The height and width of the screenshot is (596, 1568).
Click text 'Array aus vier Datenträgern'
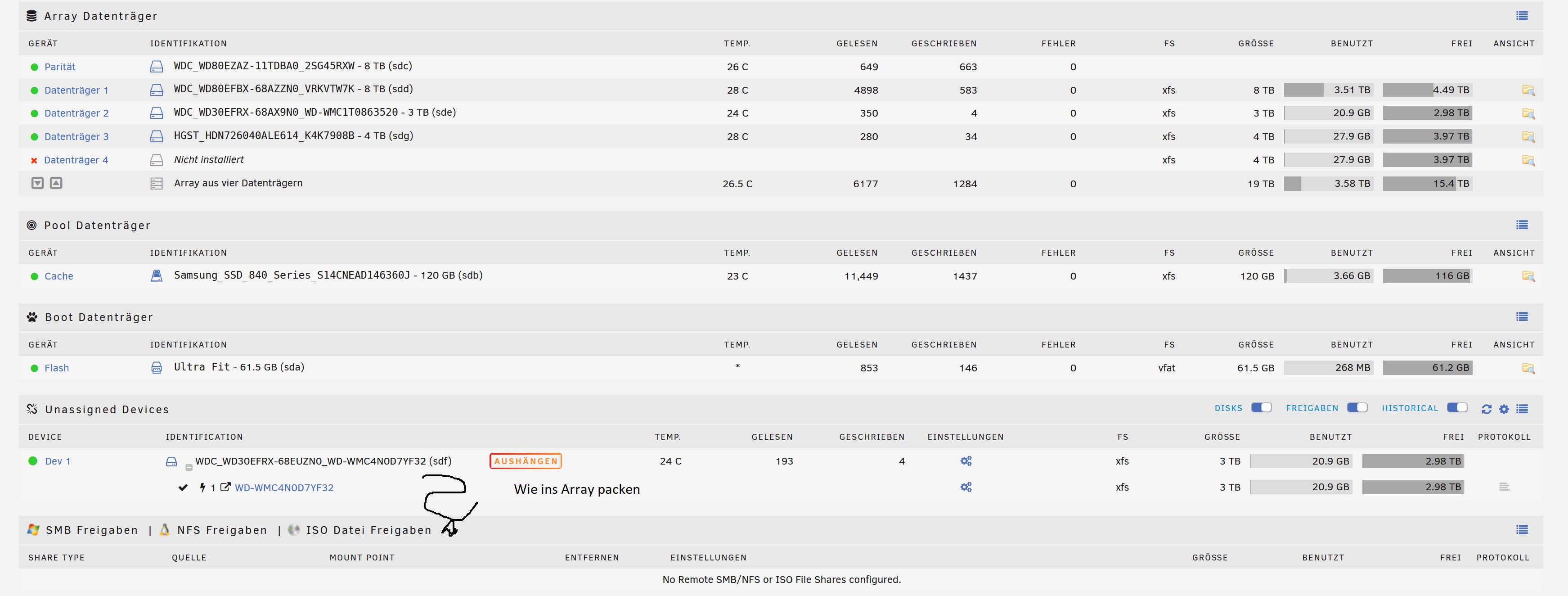(x=238, y=183)
